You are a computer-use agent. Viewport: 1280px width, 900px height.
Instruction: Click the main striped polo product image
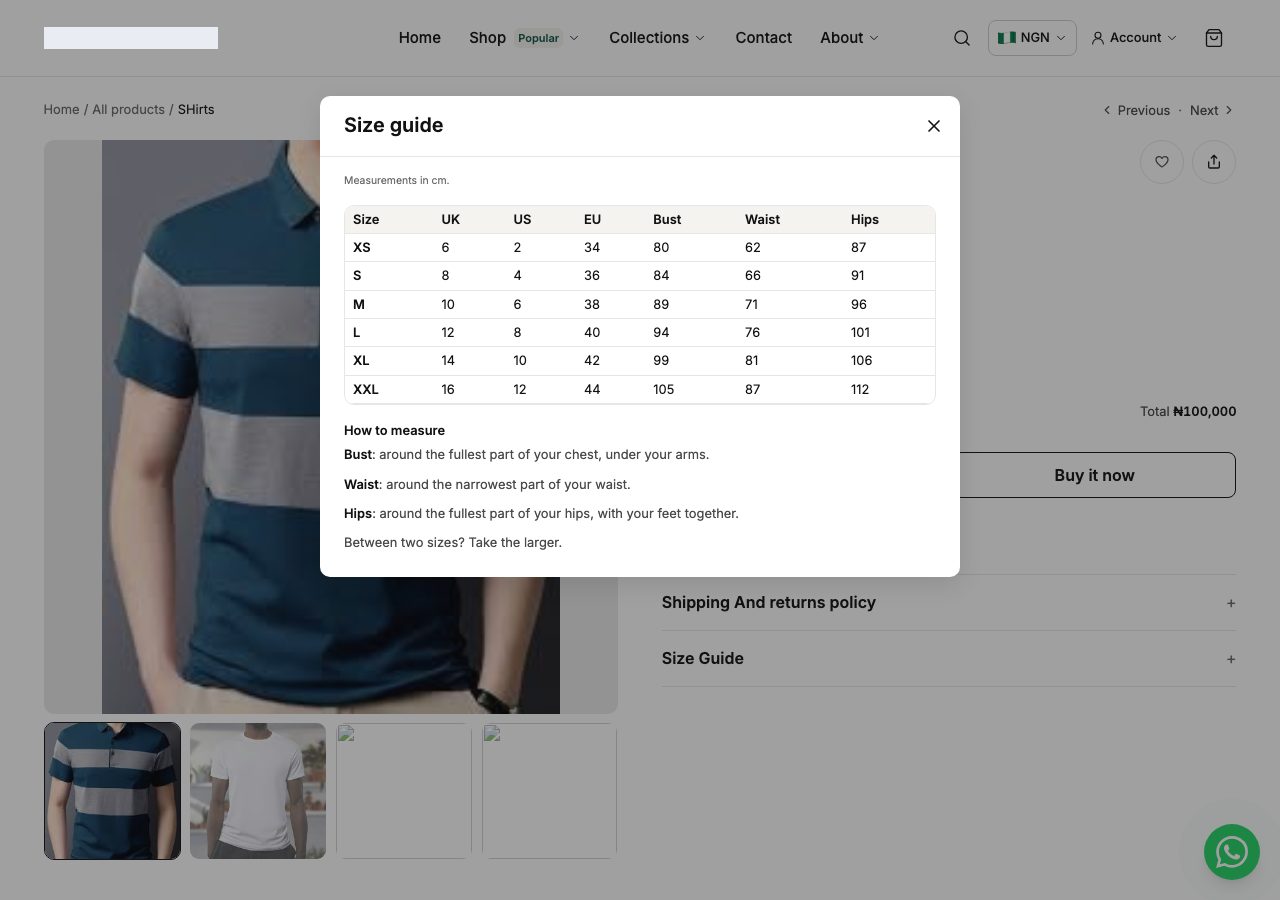tap(331, 427)
